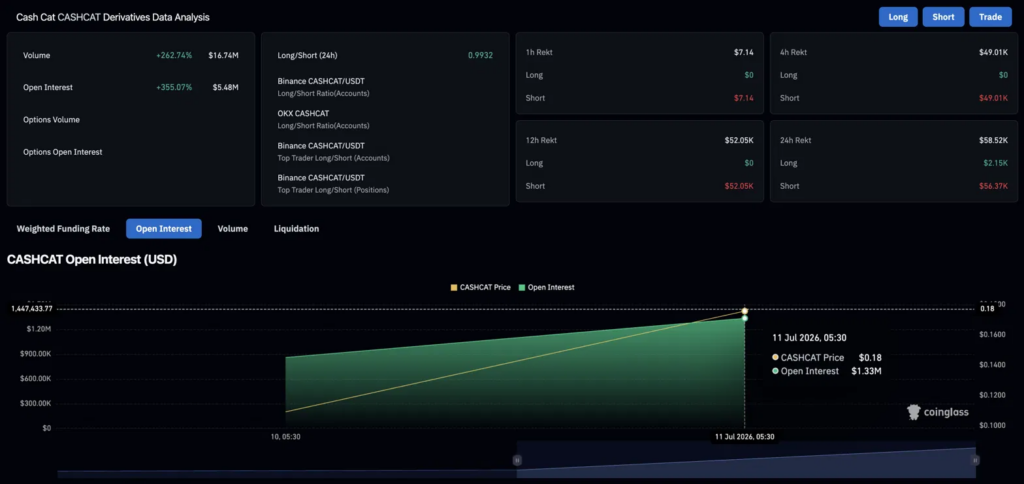Click the Long button
This screenshot has height=484, width=1024.
tap(898, 17)
